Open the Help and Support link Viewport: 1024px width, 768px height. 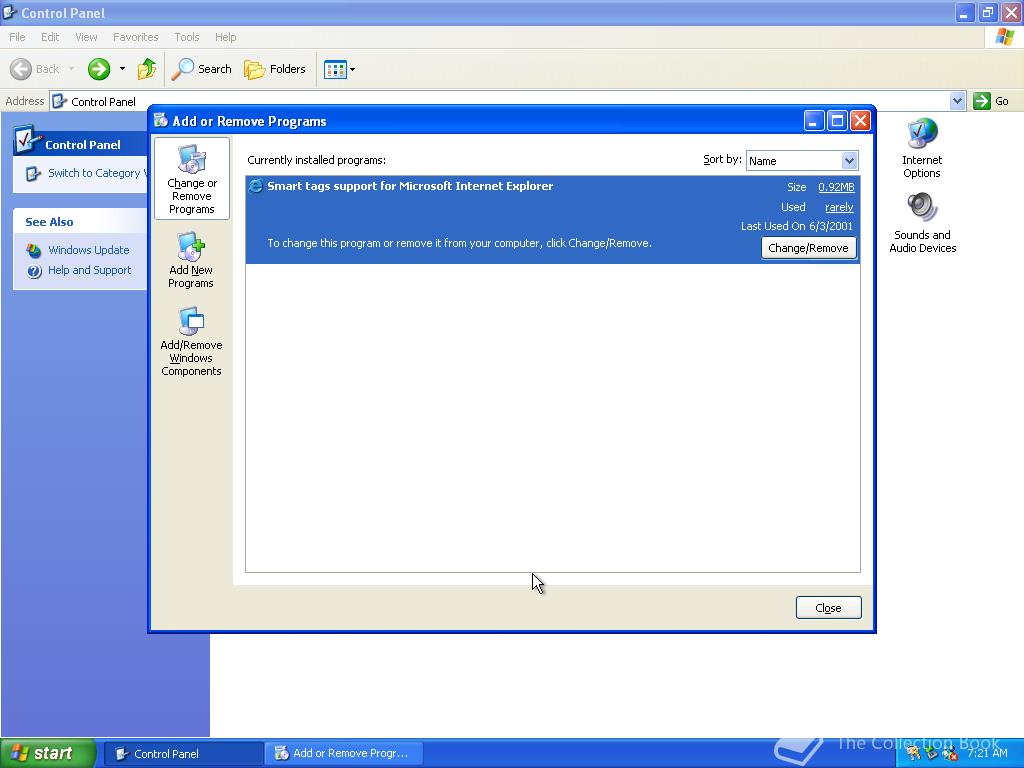pos(89,270)
